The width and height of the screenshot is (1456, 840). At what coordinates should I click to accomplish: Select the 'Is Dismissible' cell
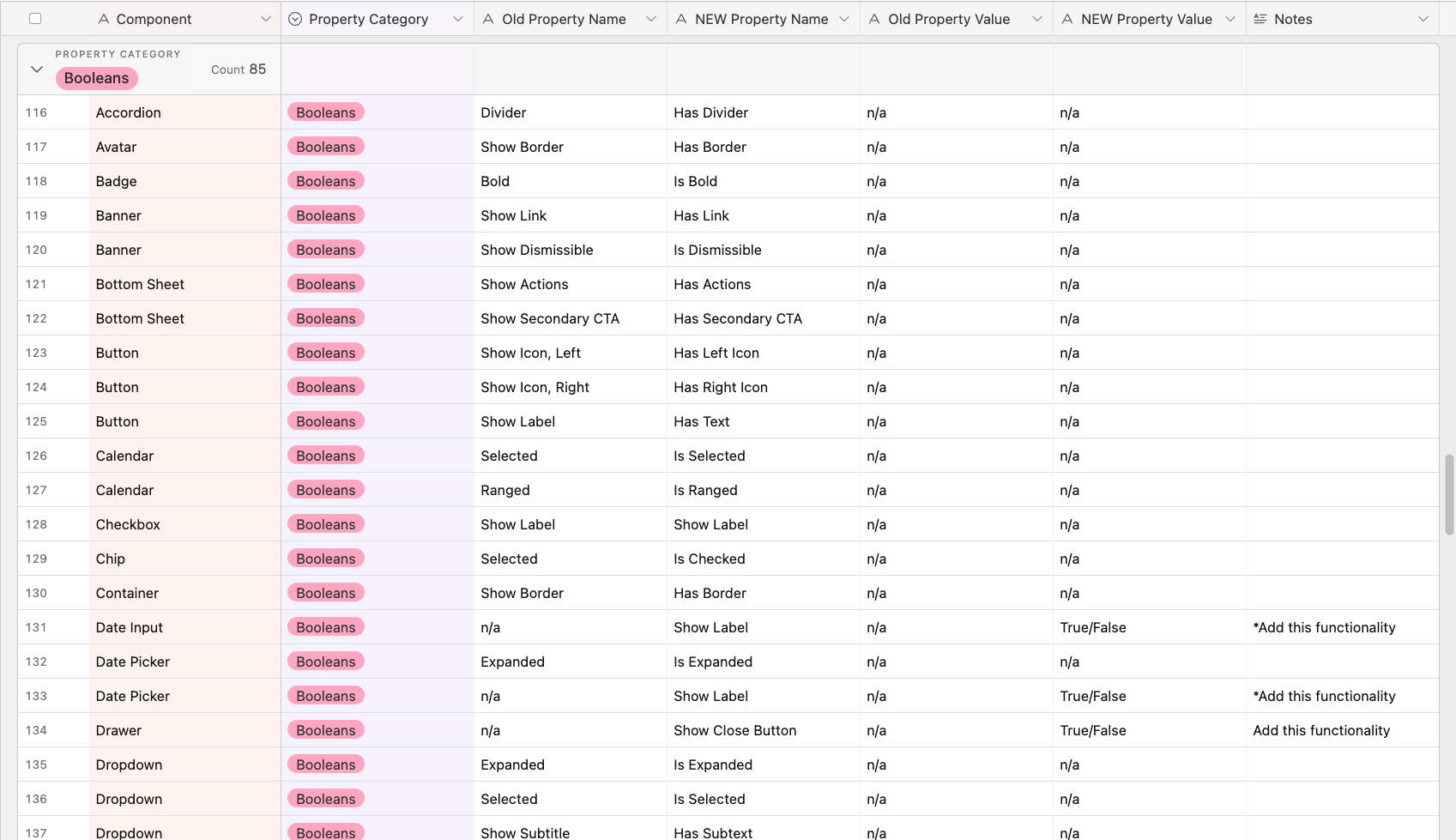(764, 250)
